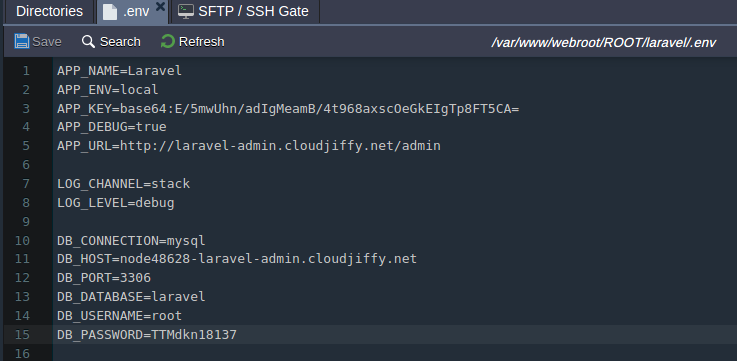
Task: Click the Search button label
Action: [120, 42]
